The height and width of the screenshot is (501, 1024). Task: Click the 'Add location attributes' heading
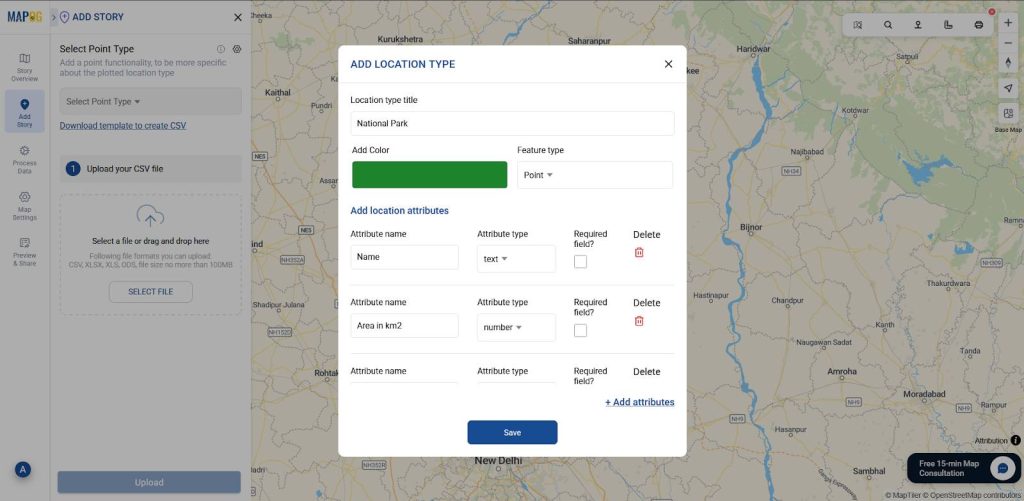pyautogui.click(x=400, y=210)
